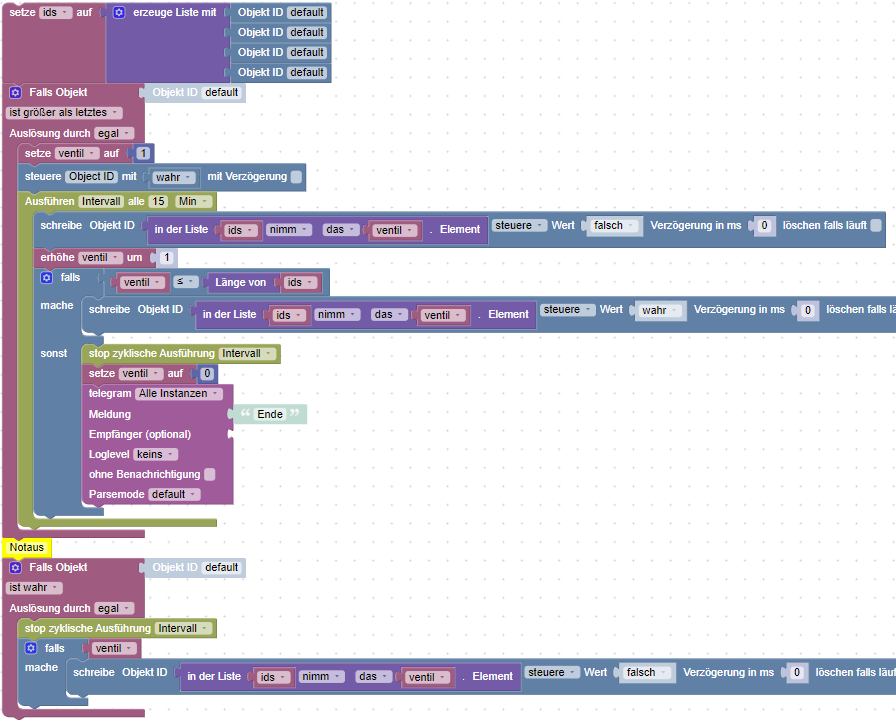Open the 'ist wahr' condition dropdown

point(34,587)
